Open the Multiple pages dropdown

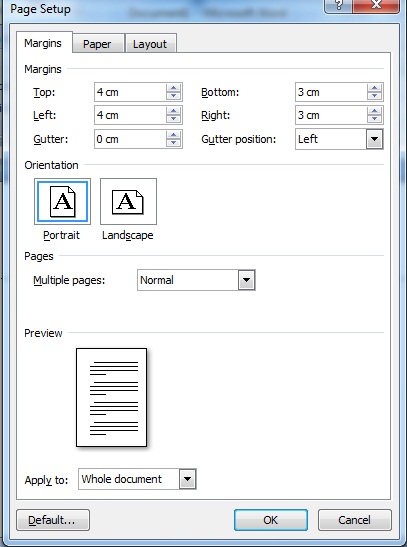(x=247, y=280)
